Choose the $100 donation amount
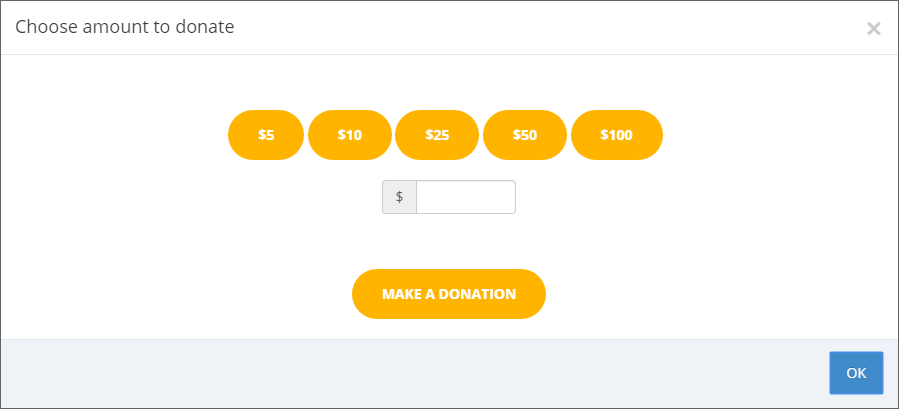The image size is (899, 409). 617,135
